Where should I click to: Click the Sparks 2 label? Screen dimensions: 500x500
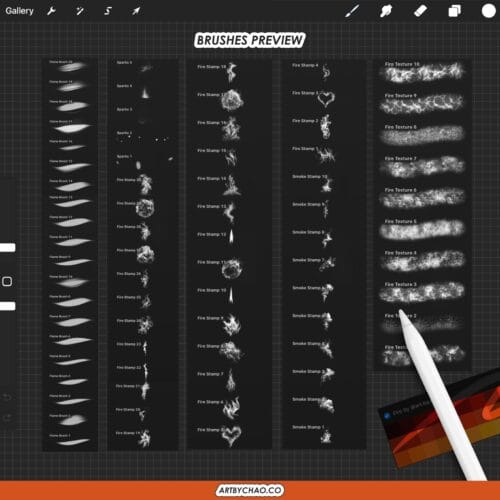click(x=124, y=133)
